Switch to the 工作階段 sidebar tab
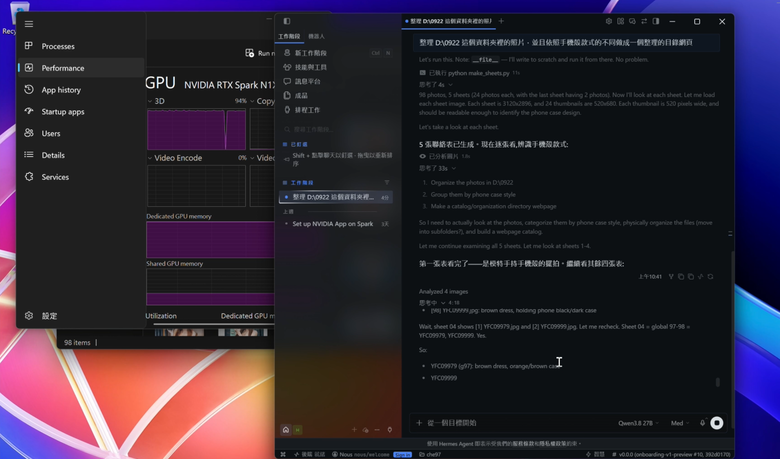Viewport: 780px width, 459px height. pos(289,36)
